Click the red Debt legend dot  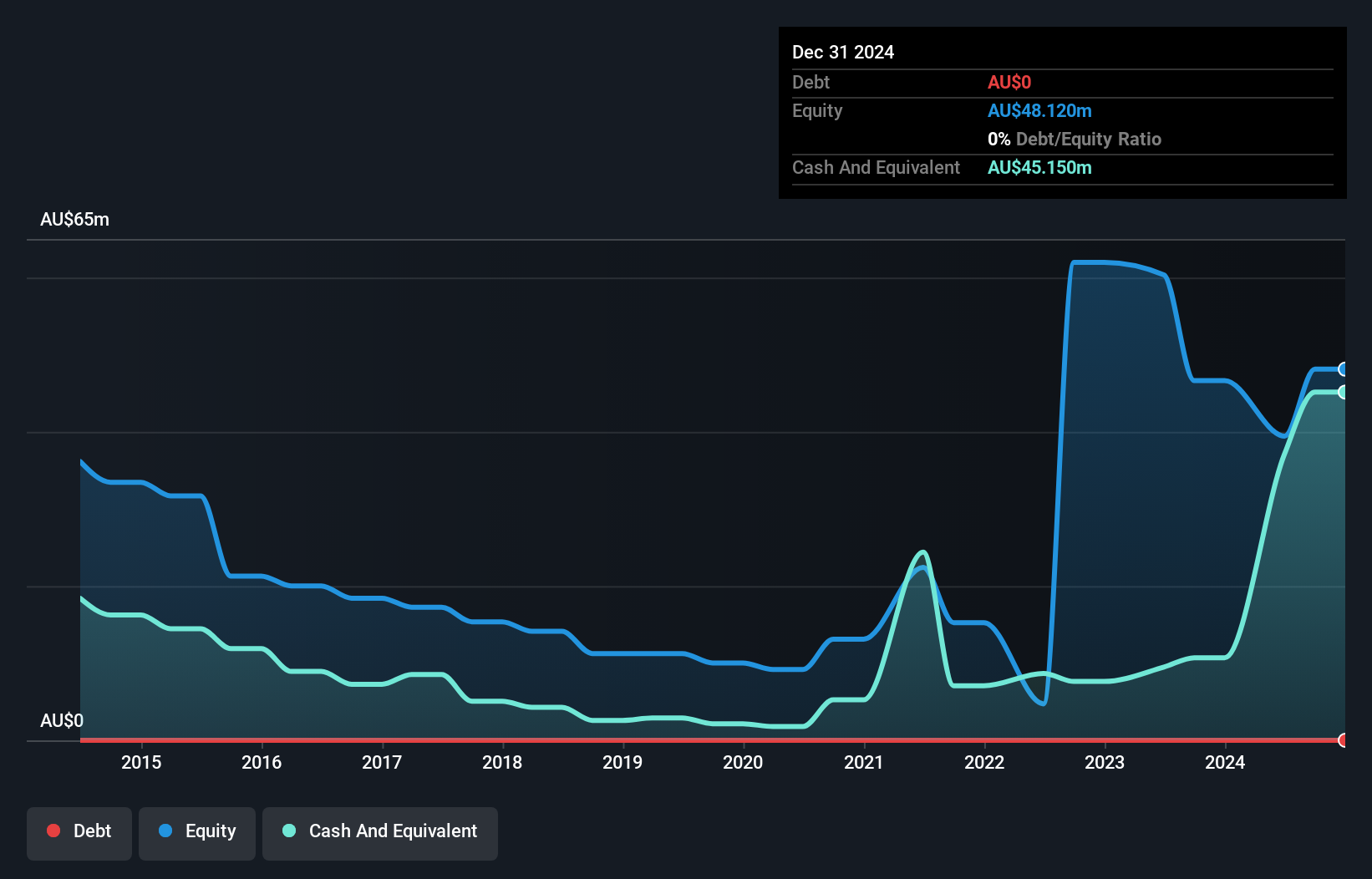coord(53,831)
